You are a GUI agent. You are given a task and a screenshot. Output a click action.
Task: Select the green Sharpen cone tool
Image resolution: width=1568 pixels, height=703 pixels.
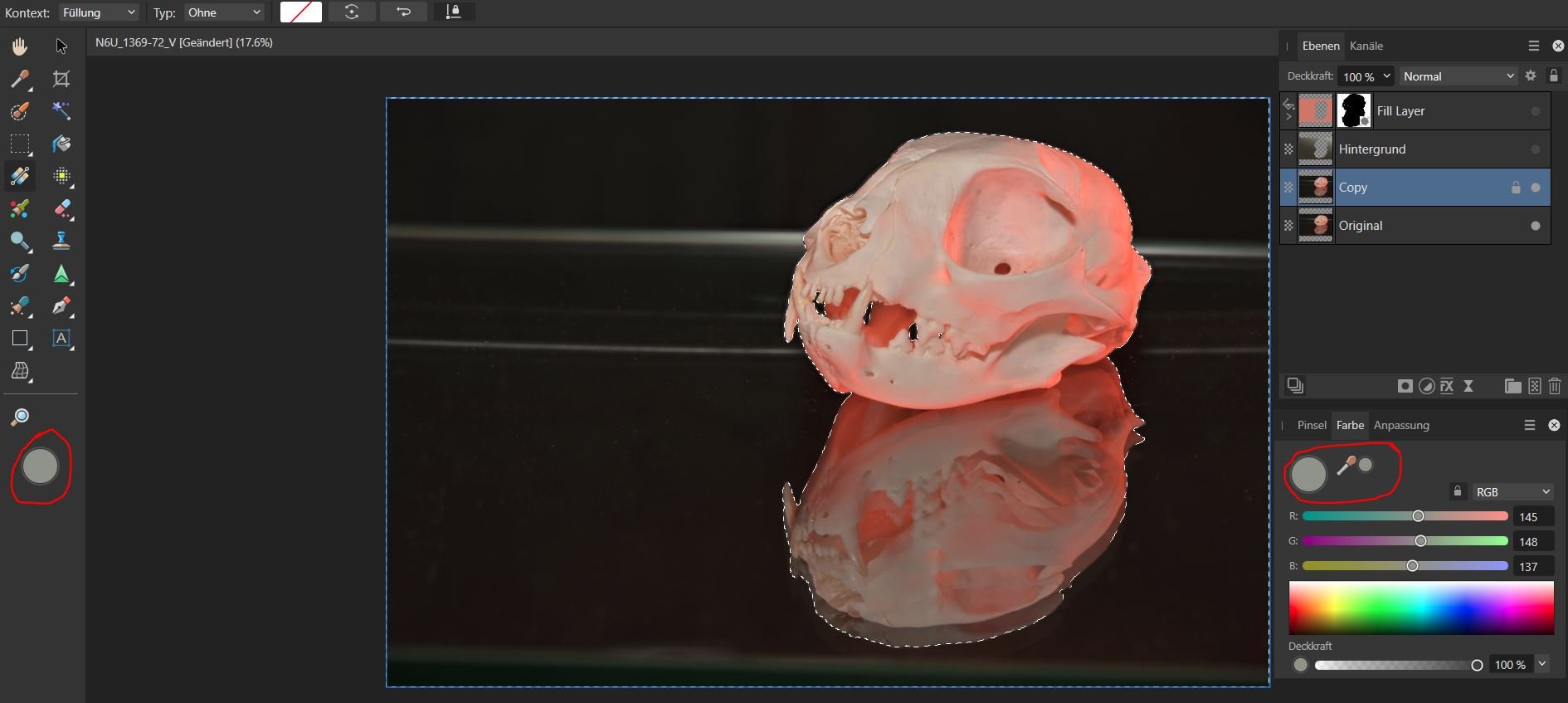(x=61, y=274)
